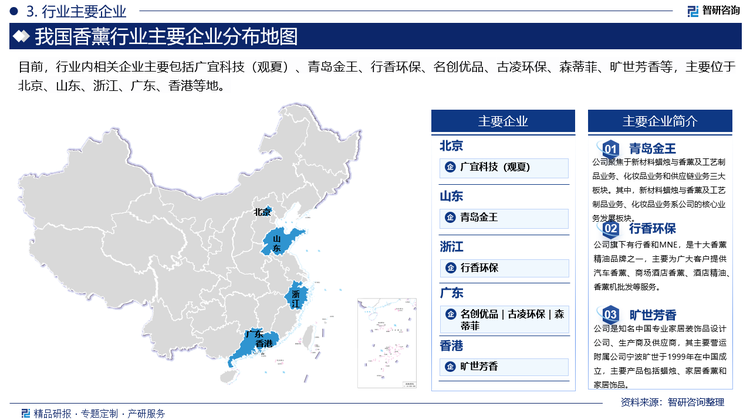Click the 智研咨询 logo icon top right
Screen dimensions: 750x420
693,11
